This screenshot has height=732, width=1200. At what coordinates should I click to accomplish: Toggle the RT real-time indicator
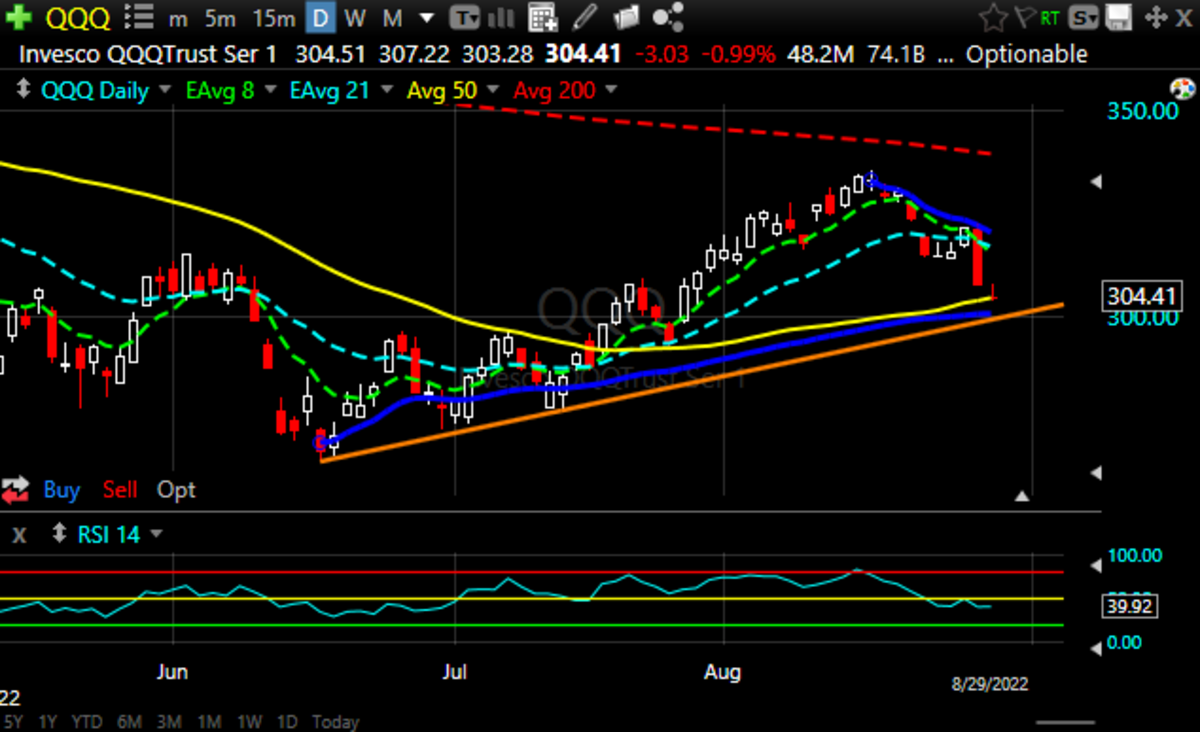point(1050,17)
